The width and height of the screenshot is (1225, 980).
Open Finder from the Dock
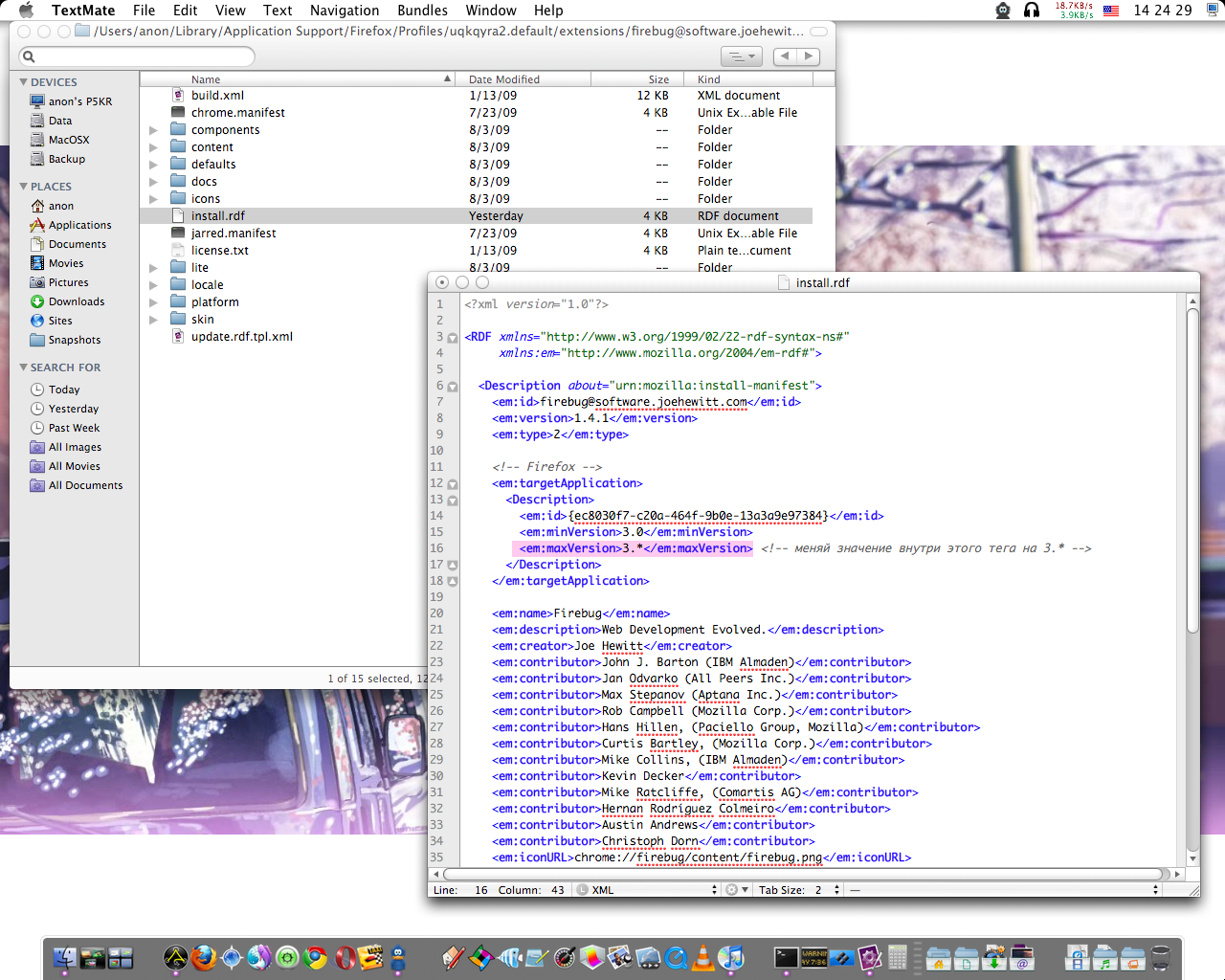pos(65,958)
